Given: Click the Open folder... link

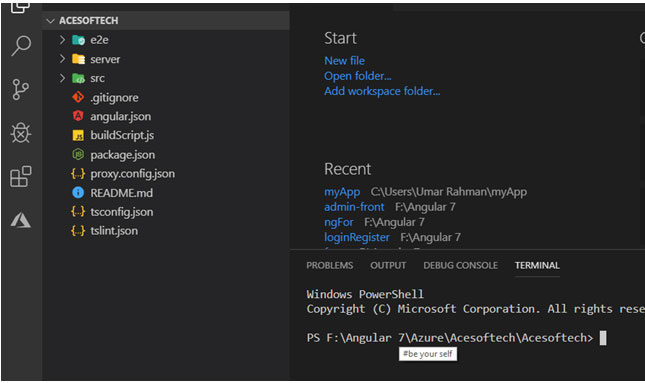Looking at the screenshot, I should click(357, 76).
